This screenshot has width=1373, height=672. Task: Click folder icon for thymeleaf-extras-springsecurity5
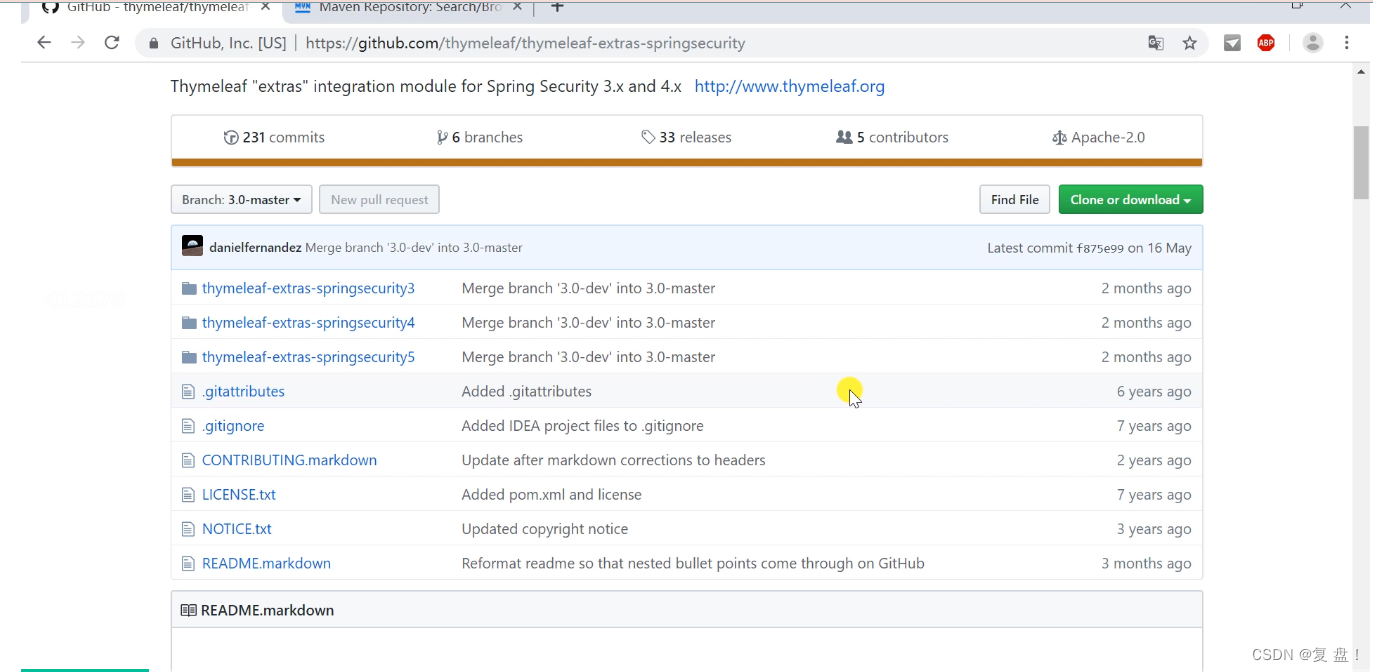click(x=189, y=357)
